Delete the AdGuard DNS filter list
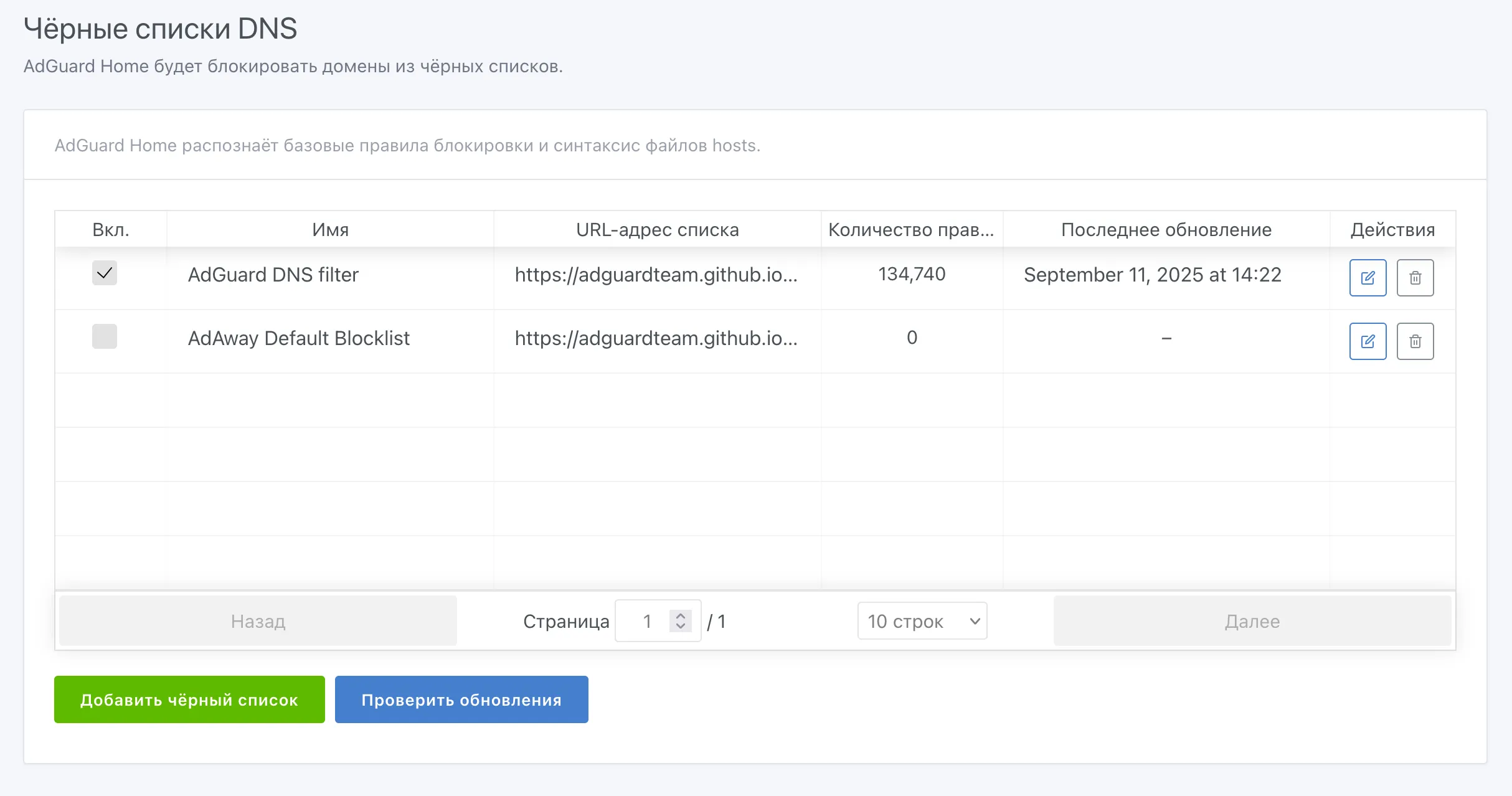1512x796 pixels. (x=1415, y=278)
